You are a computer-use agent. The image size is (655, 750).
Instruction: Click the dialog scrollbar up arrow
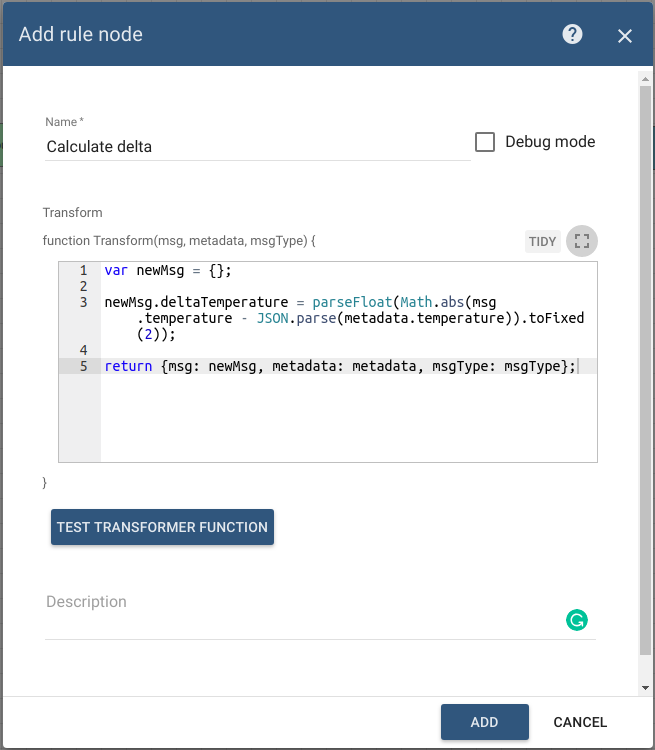coord(645,79)
